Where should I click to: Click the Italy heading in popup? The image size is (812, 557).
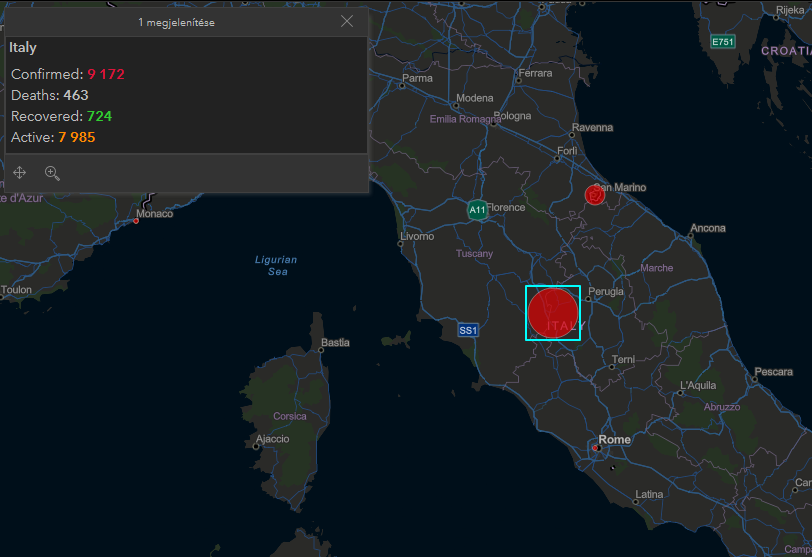pyautogui.click(x=23, y=47)
